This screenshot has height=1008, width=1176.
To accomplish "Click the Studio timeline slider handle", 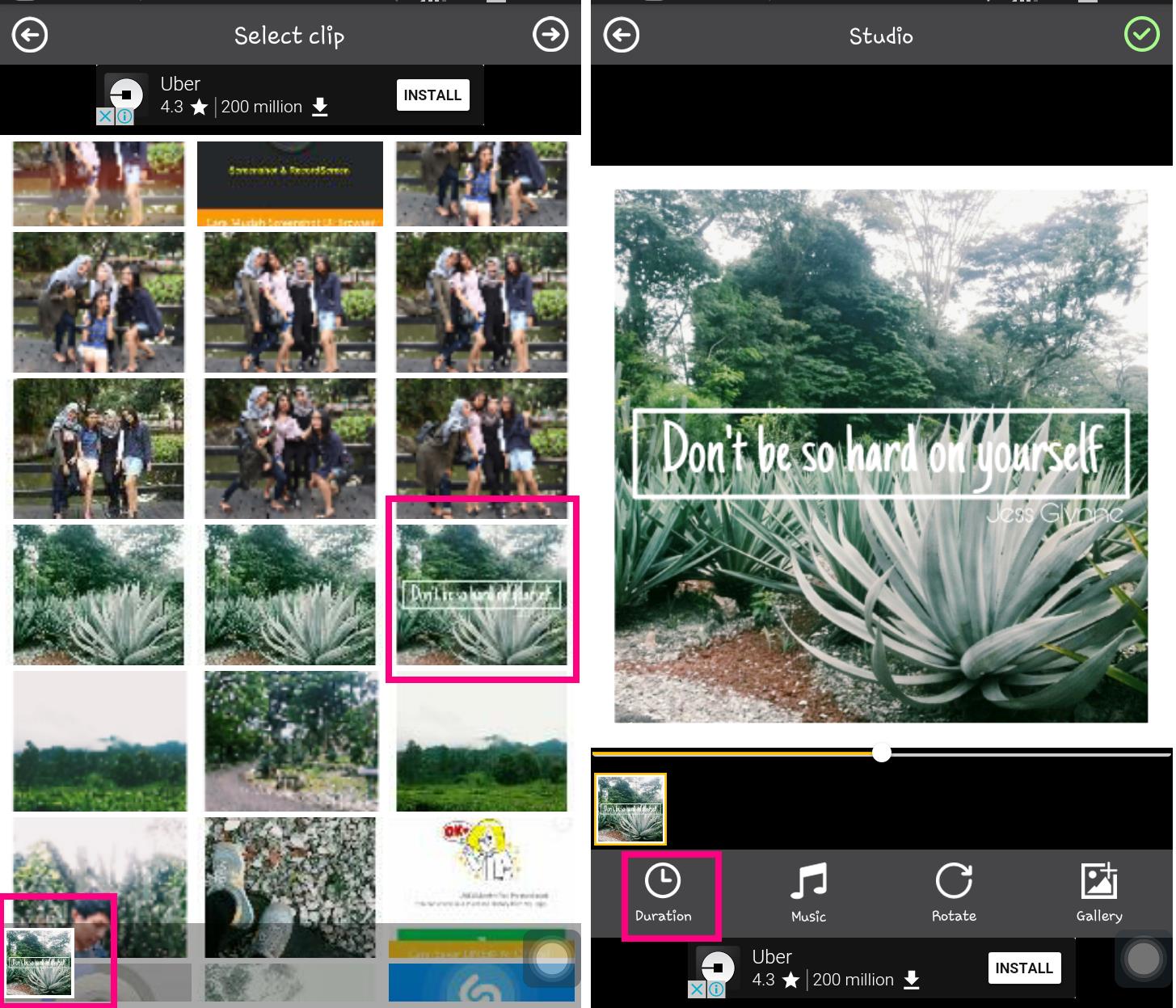I will pyautogui.click(x=882, y=753).
